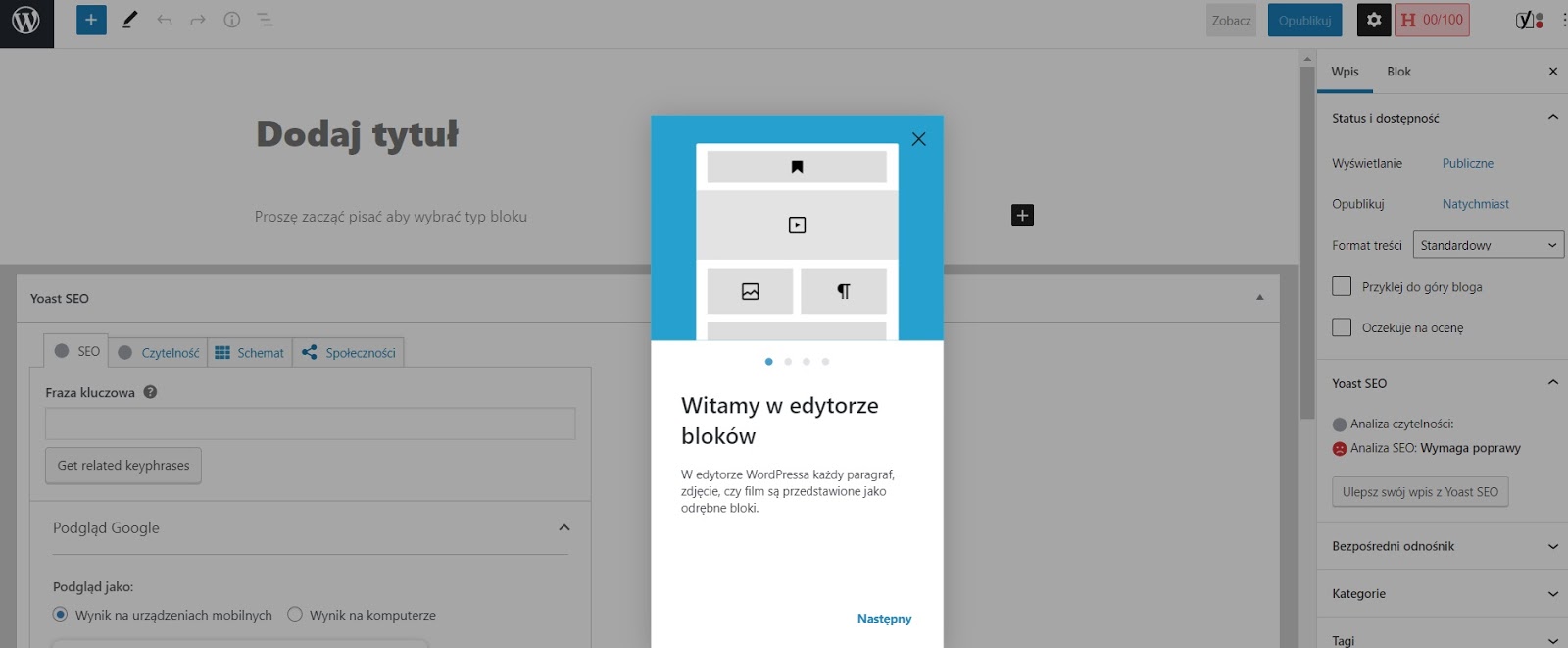Click the undo arrow icon
This screenshot has height=648, width=1568.
(165, 20)
